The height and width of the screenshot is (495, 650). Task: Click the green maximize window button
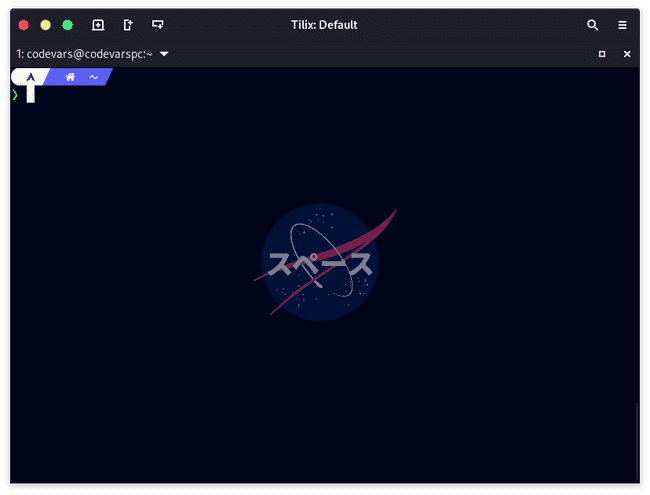click(68, 25)
